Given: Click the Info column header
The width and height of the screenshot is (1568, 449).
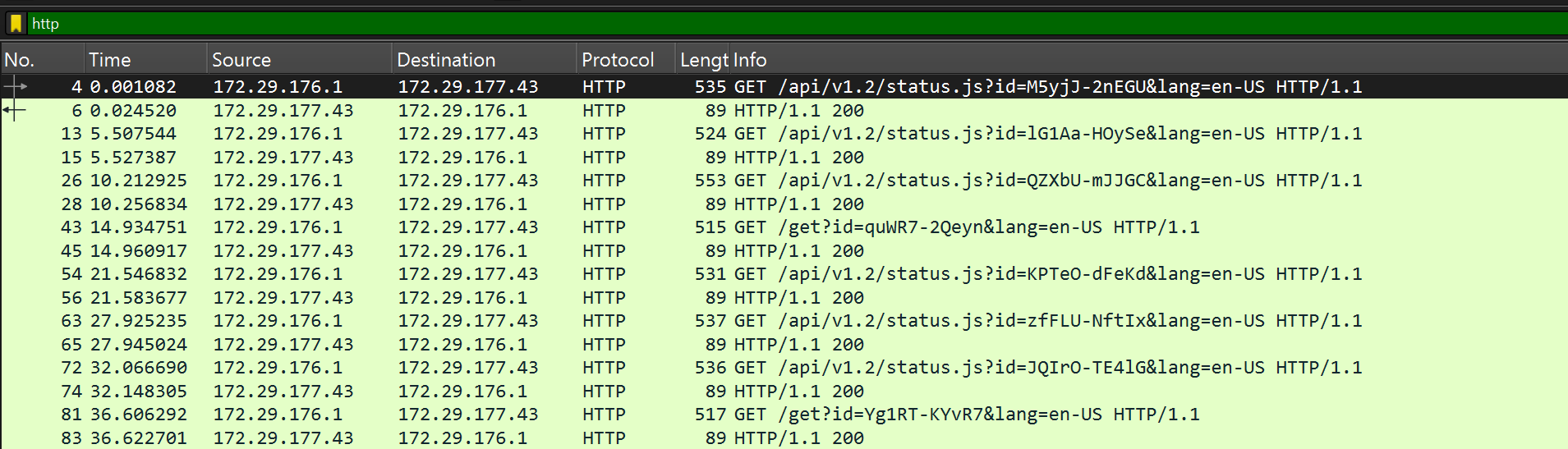Looking at the screenshot, I should point(986,60).
